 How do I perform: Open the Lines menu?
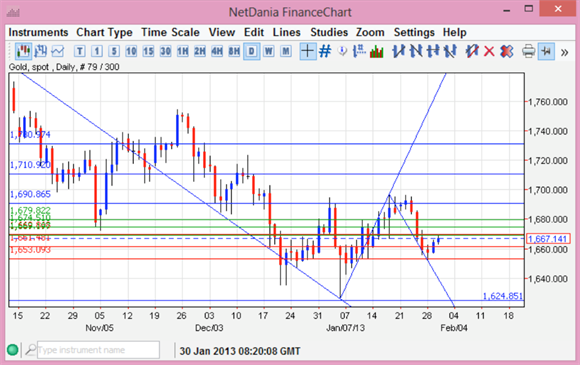[287, 33]
